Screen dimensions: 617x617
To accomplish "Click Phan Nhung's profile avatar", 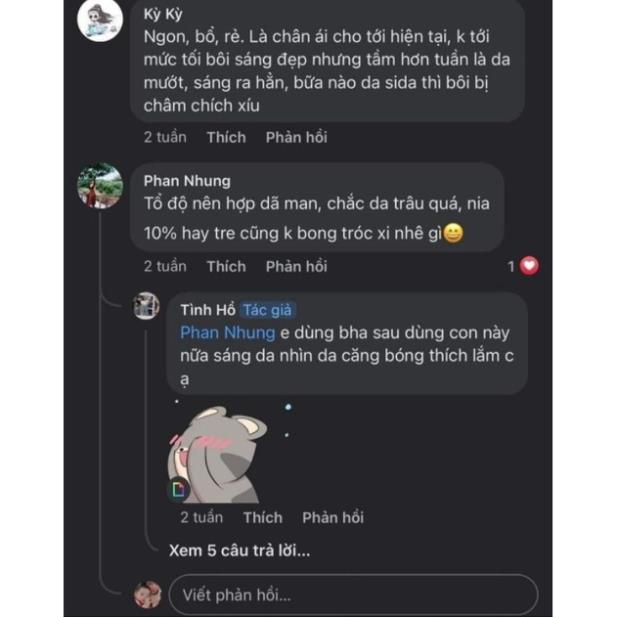I will tap(100, 186).
